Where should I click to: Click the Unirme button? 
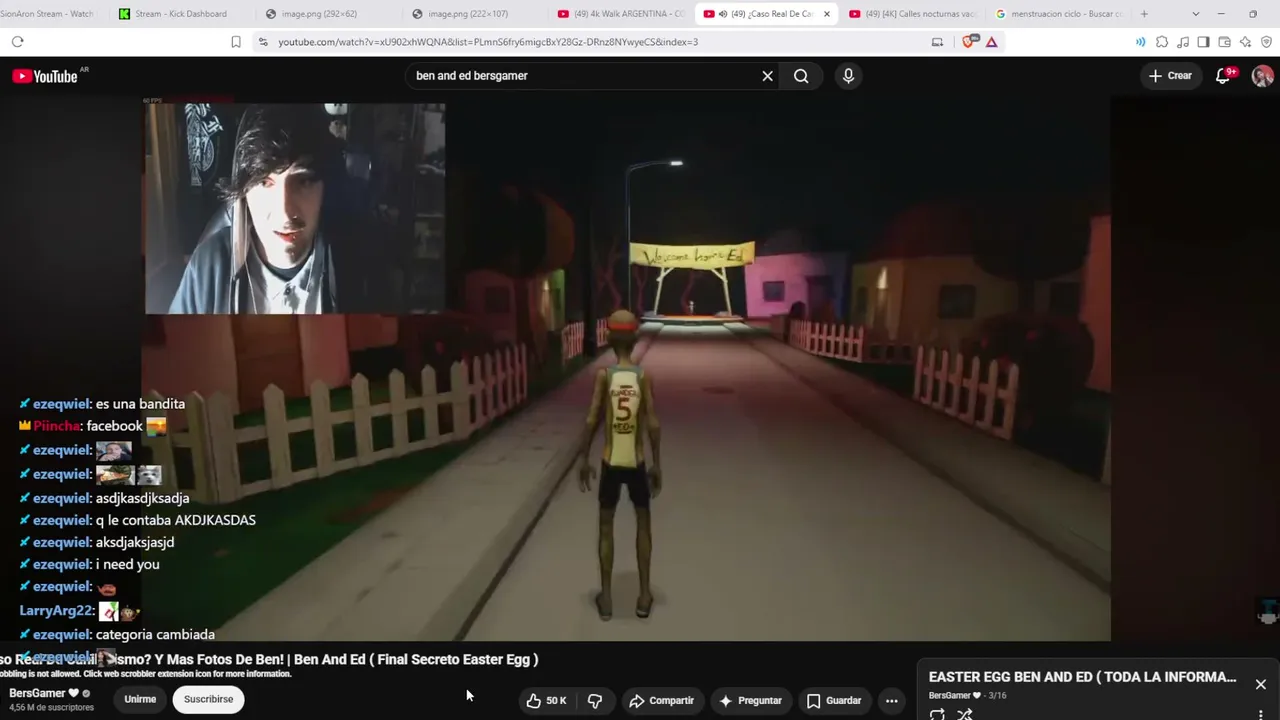[x=140, y=699]
